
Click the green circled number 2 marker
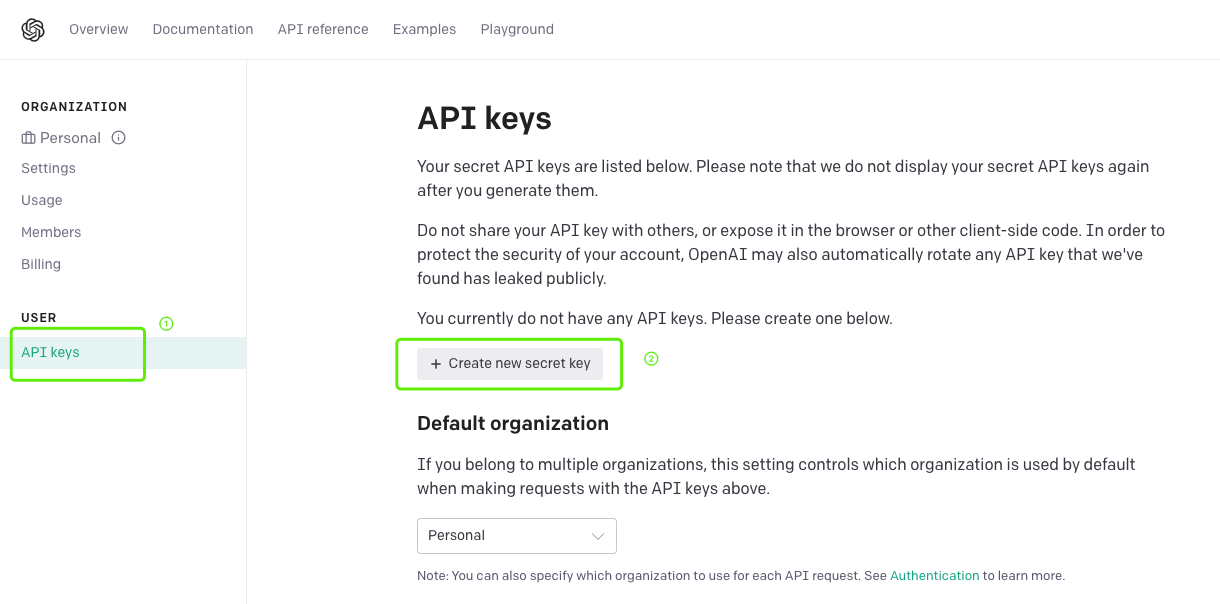[651, 358]
